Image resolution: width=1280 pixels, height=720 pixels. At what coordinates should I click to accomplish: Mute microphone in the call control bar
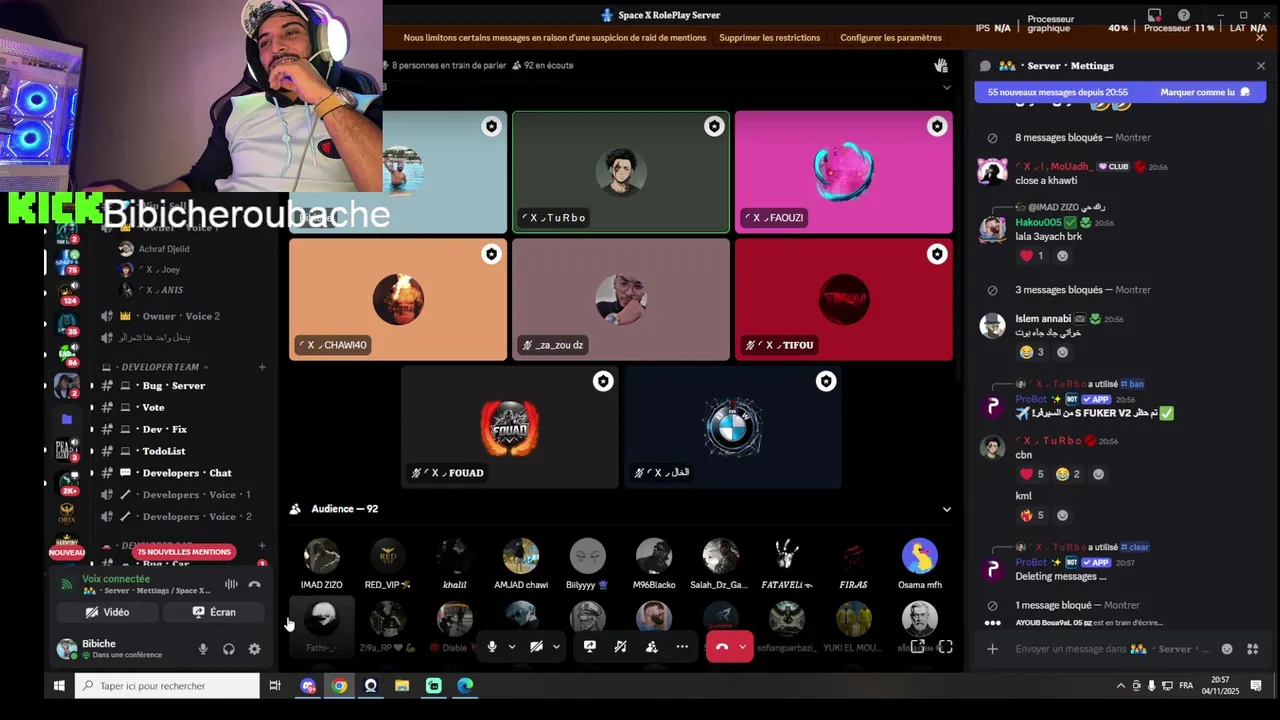coord(491,647)
